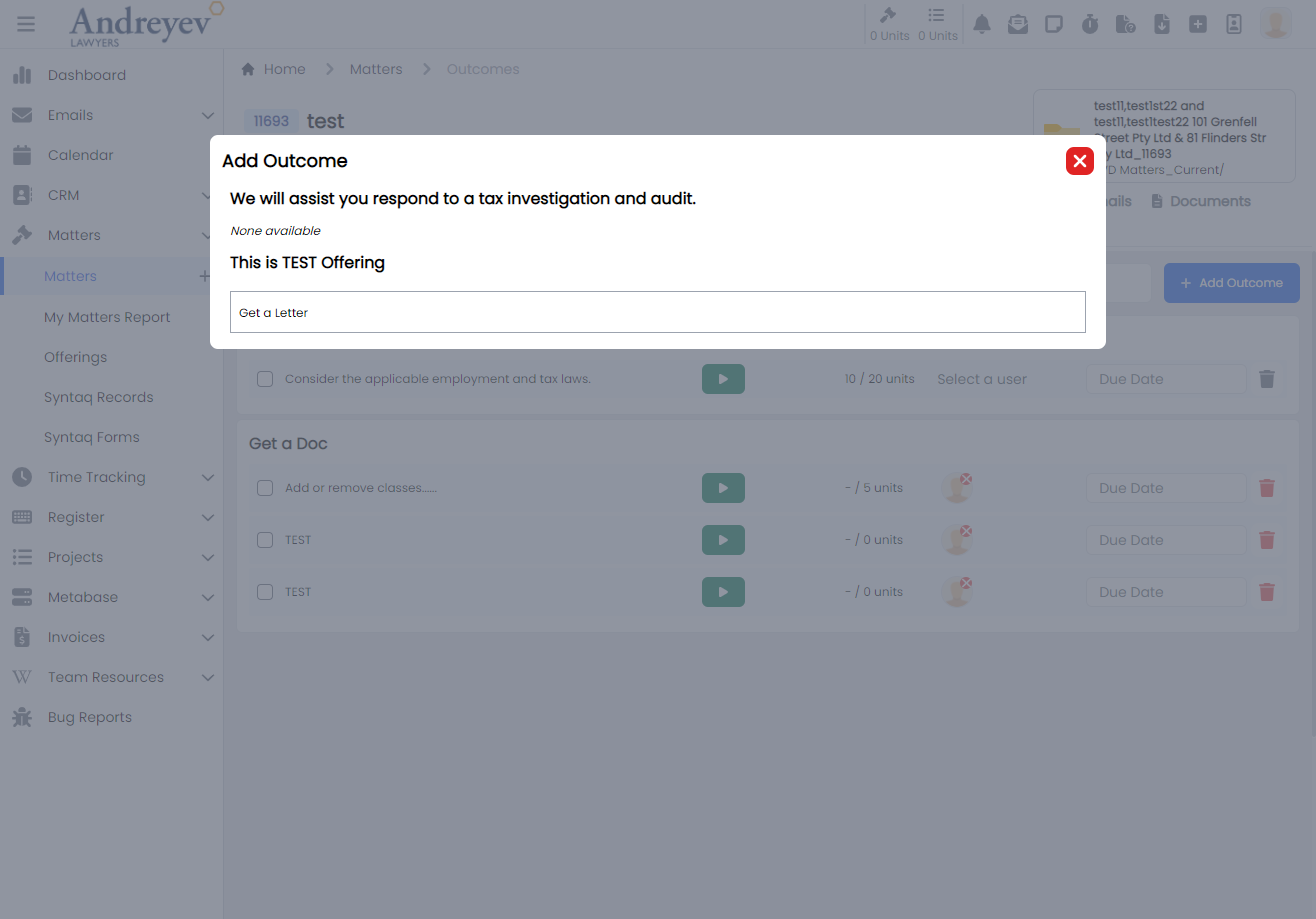Open the stopwatch timer icon
Screen dimensions: 1316x919
click(1089, 25)
